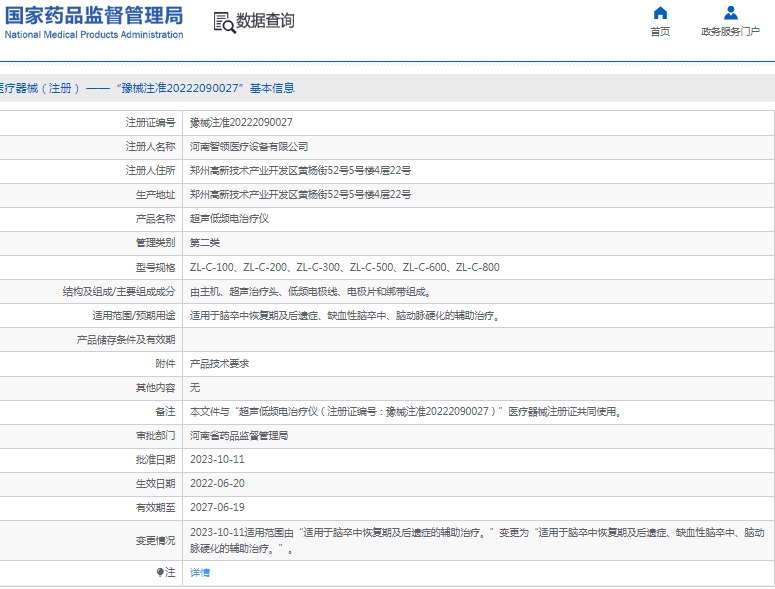The height and width of the screenshot is (589, 775).
Task: Click the 基本信息 page heading
Action: pyautogui.click(x=272, y=88)
